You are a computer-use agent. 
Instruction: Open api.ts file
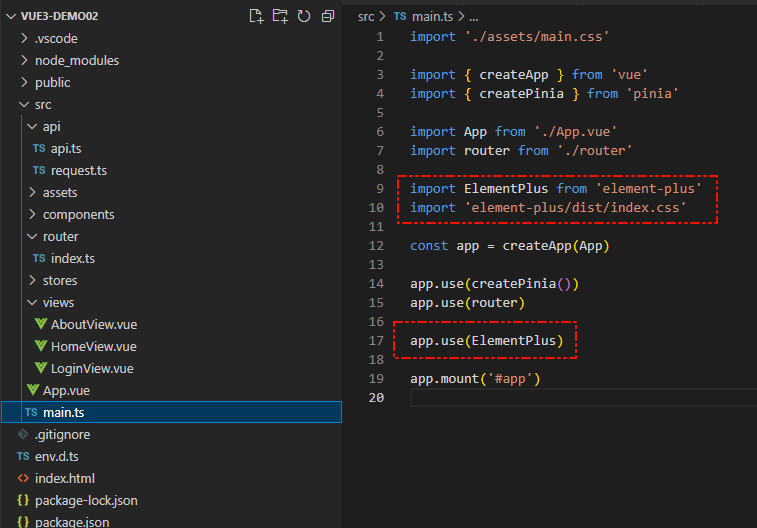point(66,149)
